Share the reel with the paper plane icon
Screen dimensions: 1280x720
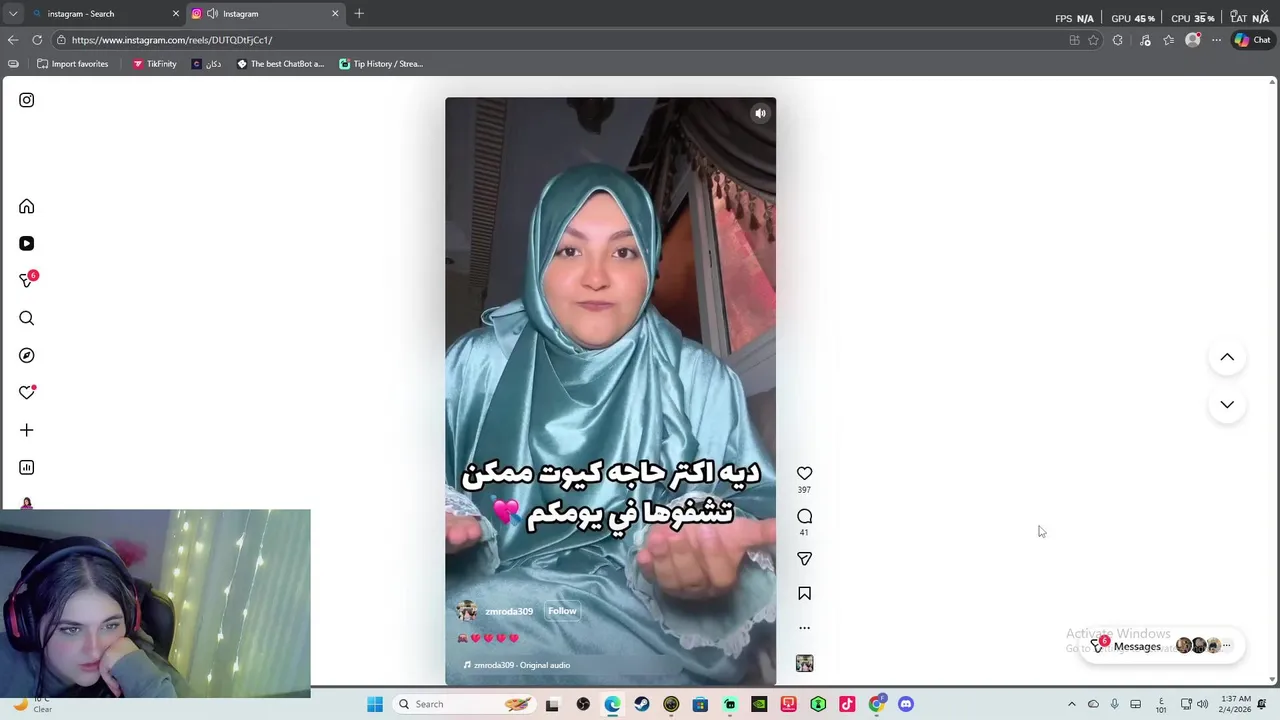[804, 559]
